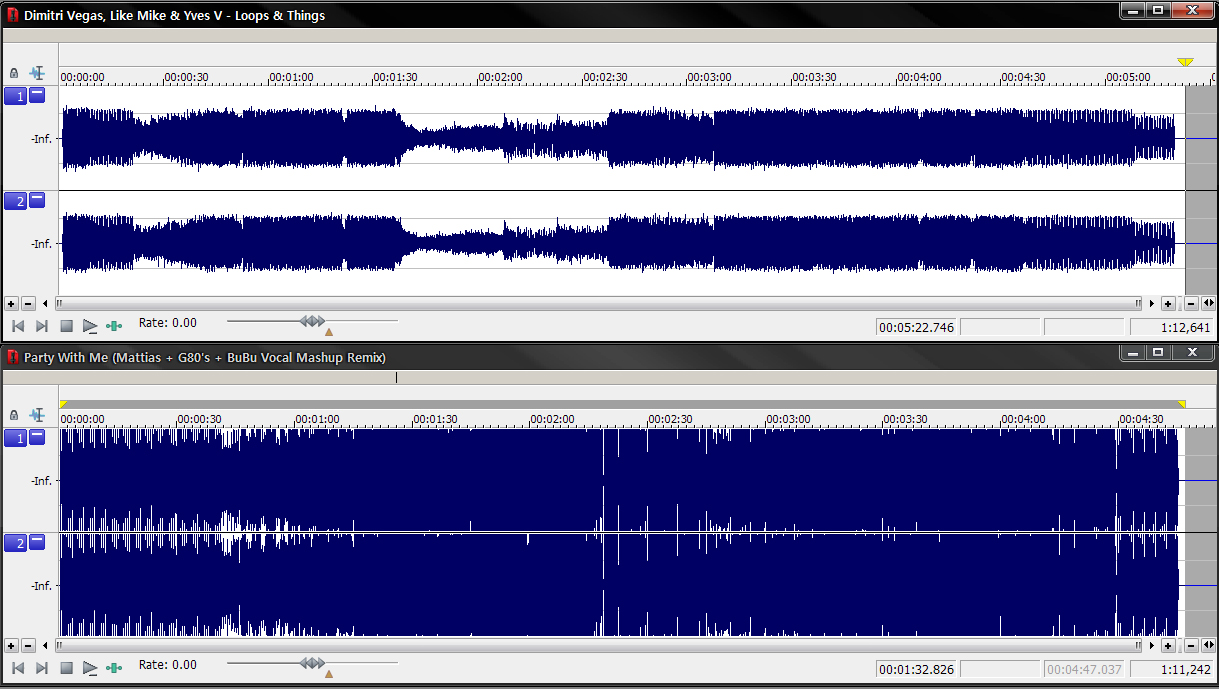
Task: Click the 'Rate: 0.00' label in Loops & Things window
Action: pyautogui.click(x=168, y=323)
